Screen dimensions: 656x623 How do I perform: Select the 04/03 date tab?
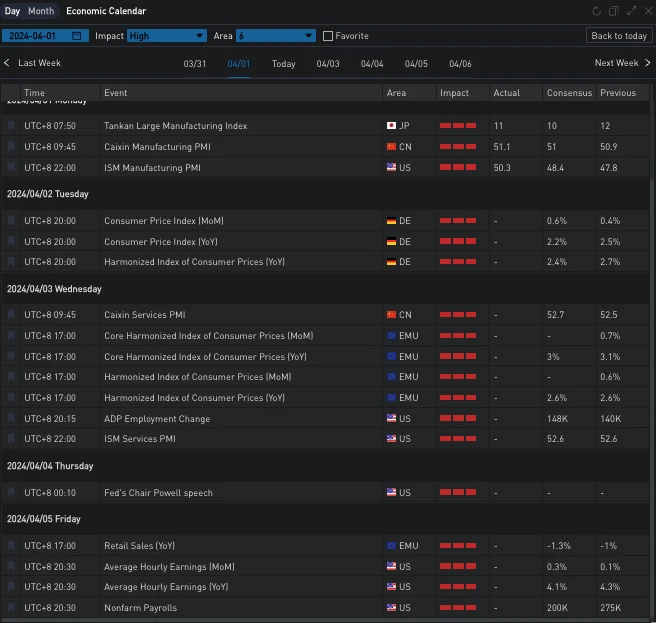click(328, 64)
